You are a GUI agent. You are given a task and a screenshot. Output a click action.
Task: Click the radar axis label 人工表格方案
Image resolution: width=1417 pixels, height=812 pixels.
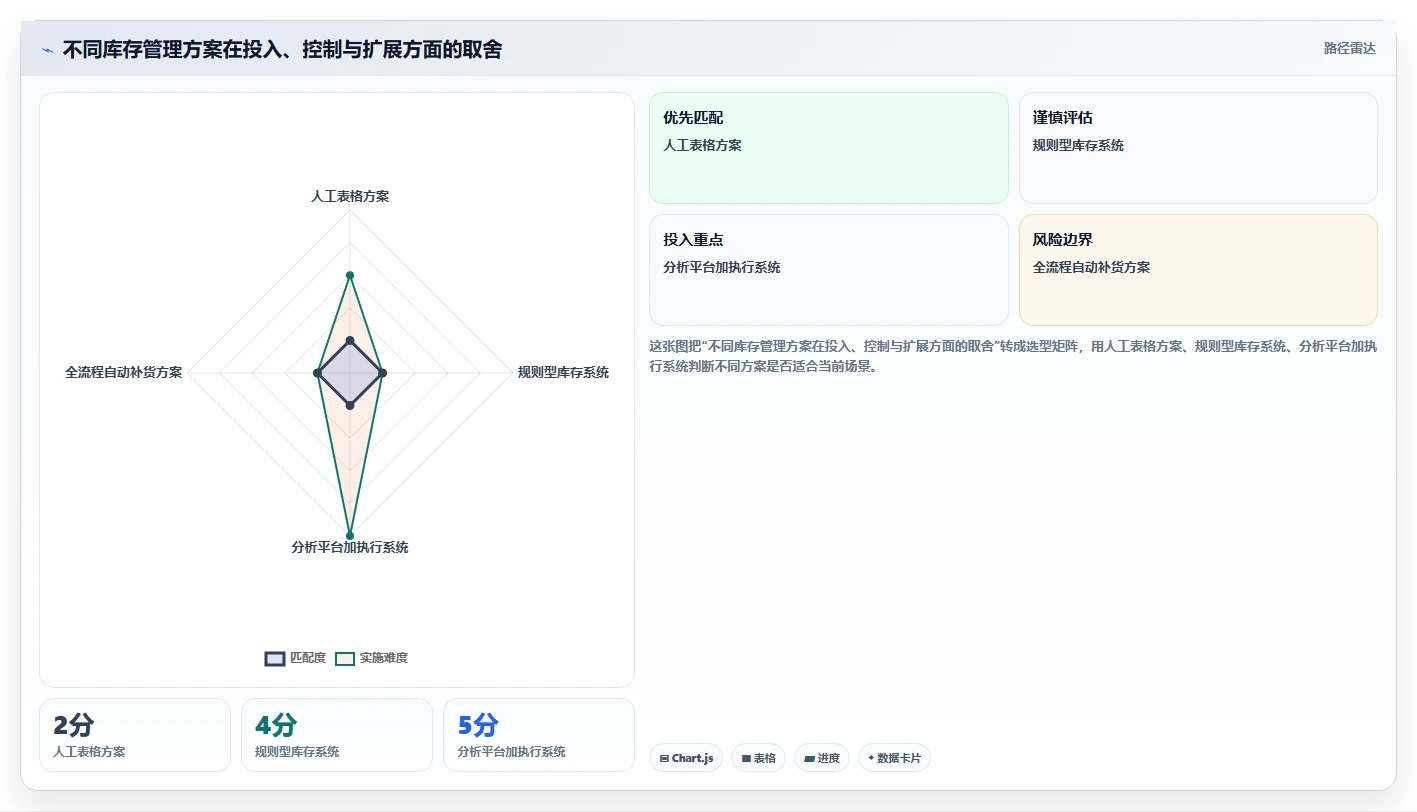point(350,196)
